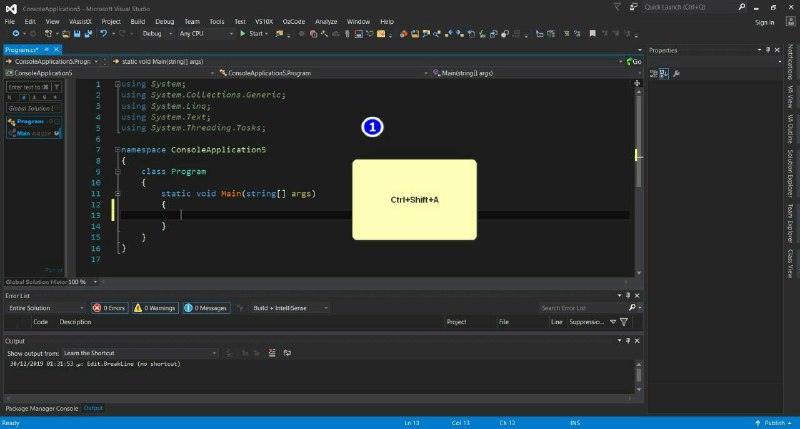This screenshot has height=429, width=800.
Task: Click the Navigate Backward arrow icon
Action: point(16,34)
